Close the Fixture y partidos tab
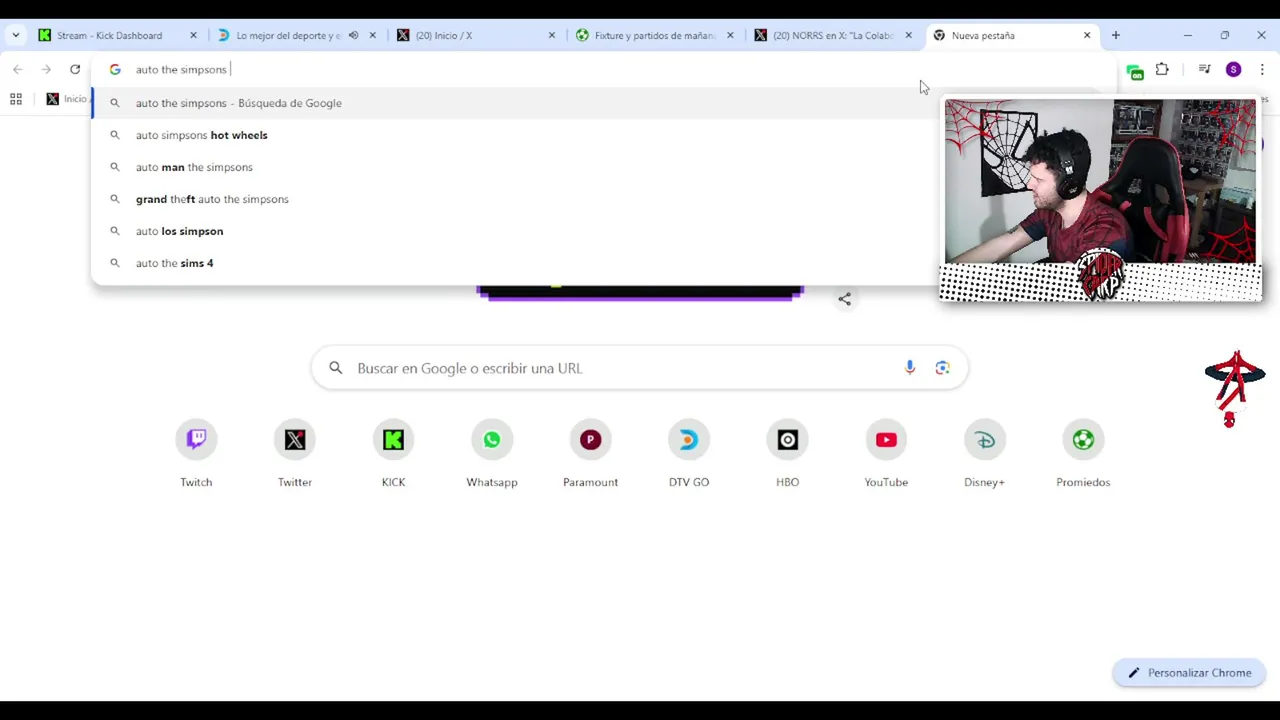This screenshot has height=720, width=1280. tap(730, 35)
